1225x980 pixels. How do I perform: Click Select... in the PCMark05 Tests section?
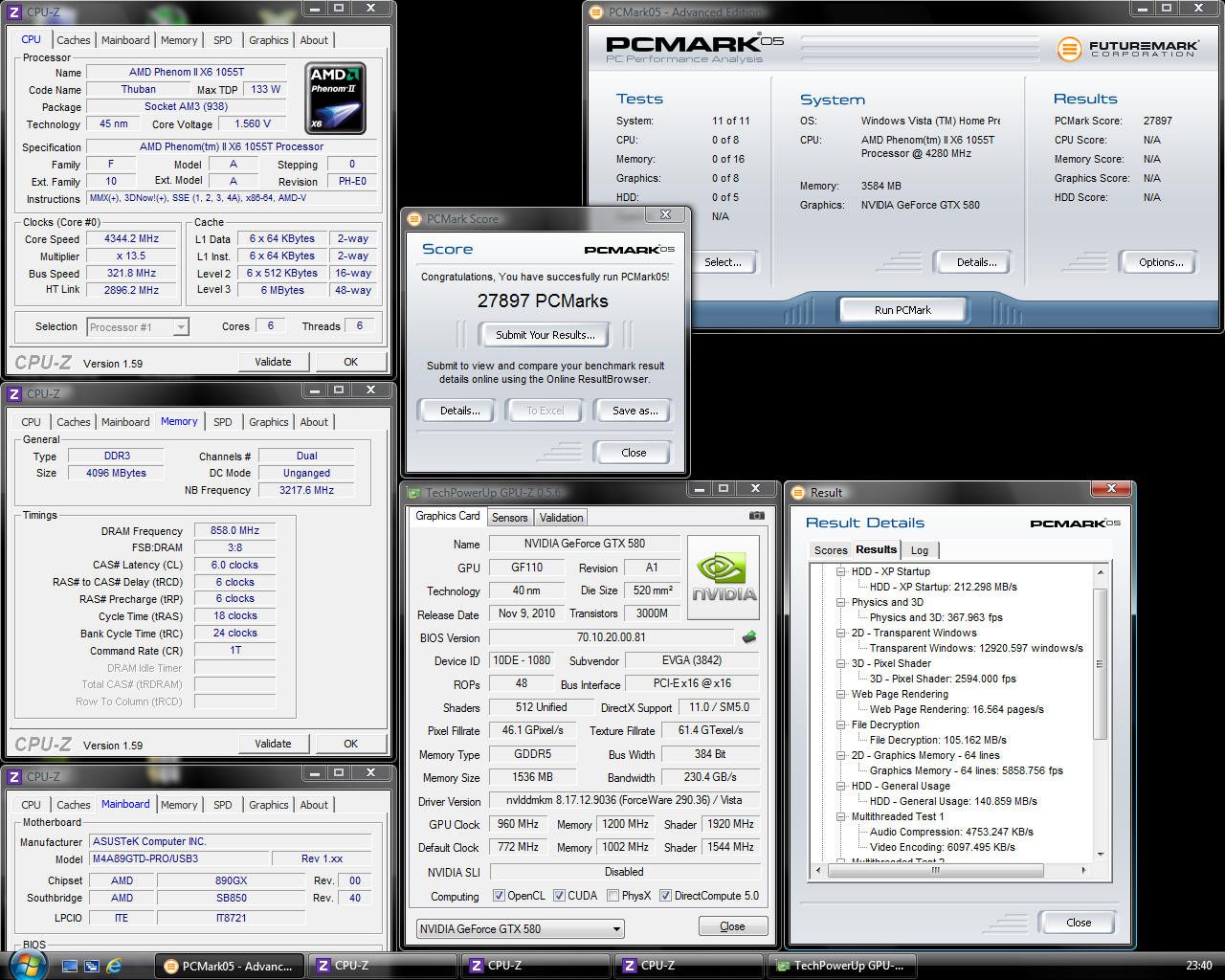click(x=724, y=262)
